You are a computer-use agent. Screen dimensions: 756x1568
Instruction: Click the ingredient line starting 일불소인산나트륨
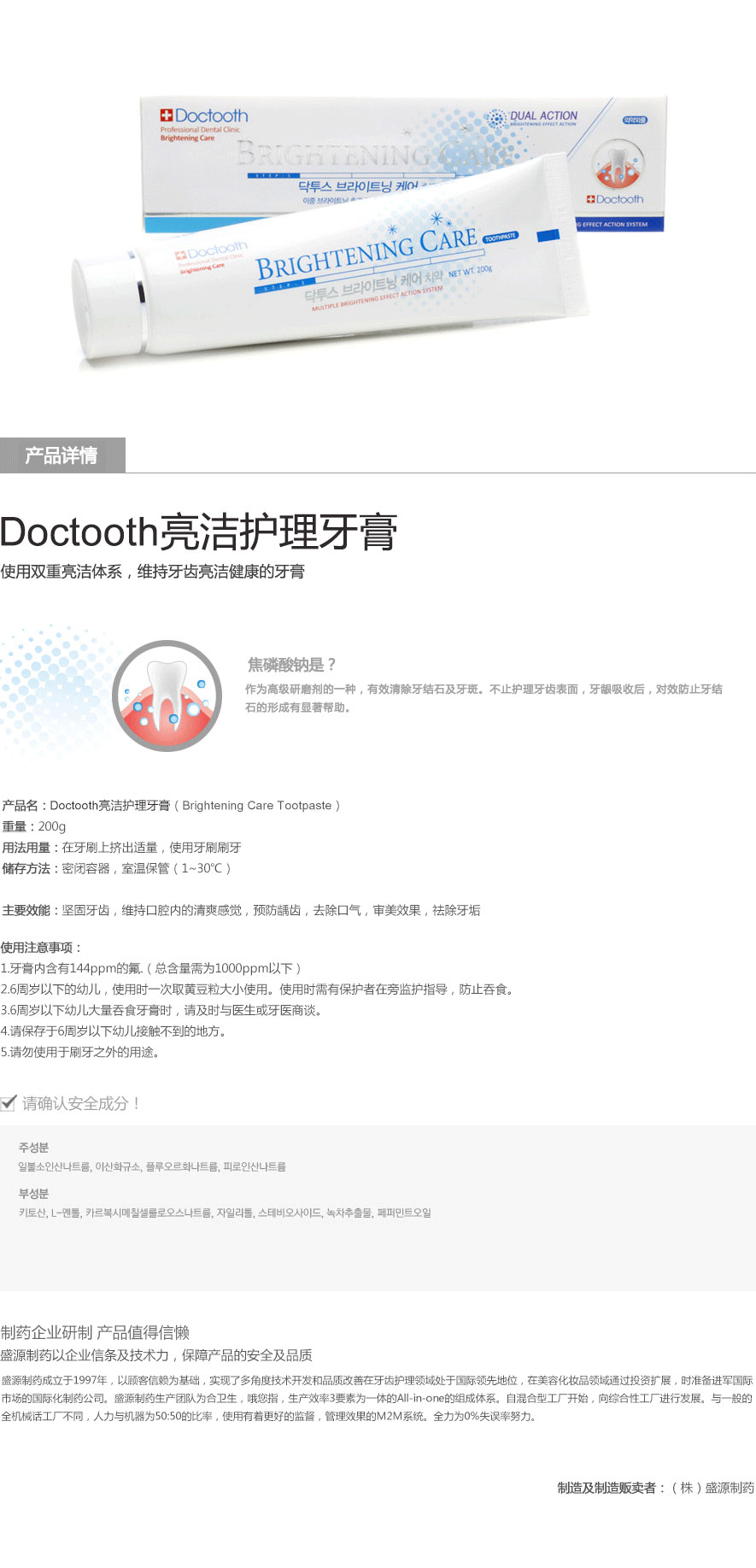(152, 1166)
